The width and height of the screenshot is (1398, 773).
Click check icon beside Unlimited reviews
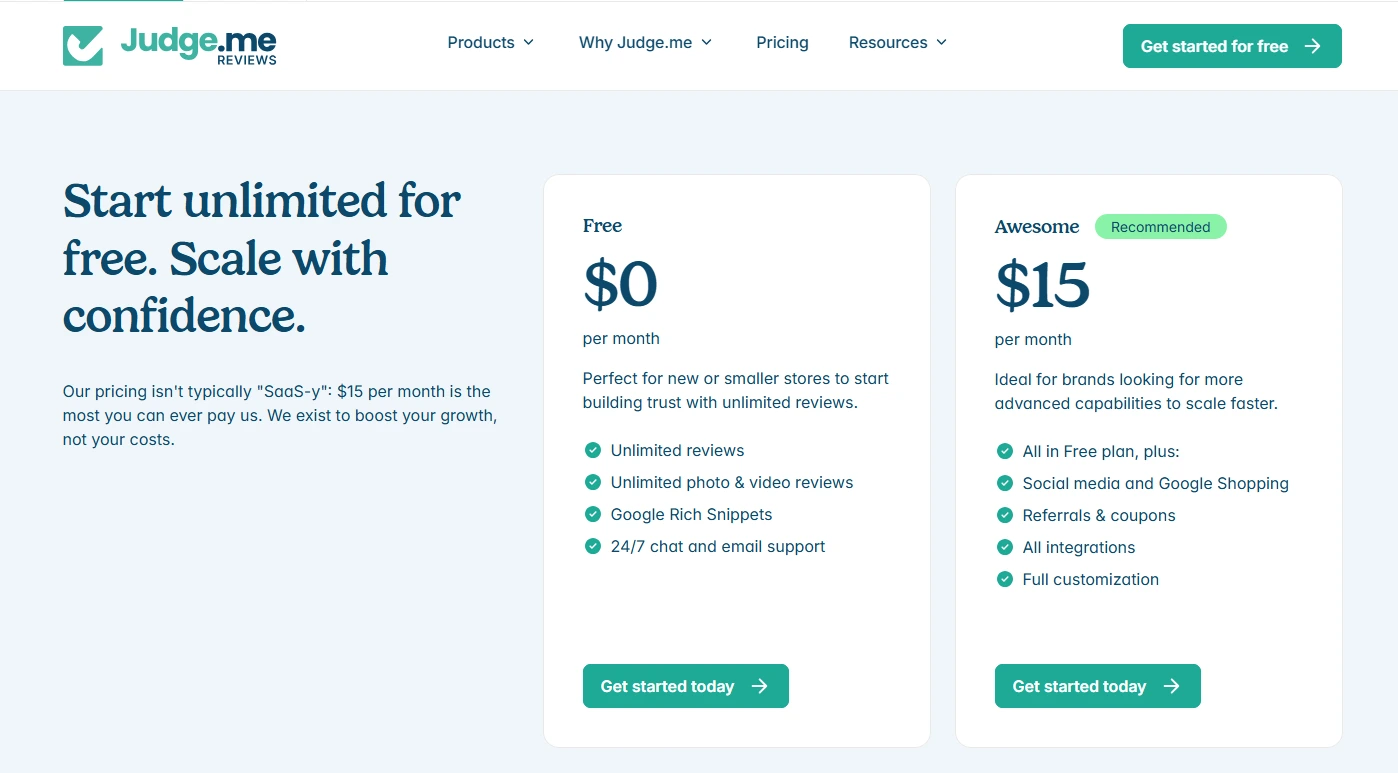point(592,450)
